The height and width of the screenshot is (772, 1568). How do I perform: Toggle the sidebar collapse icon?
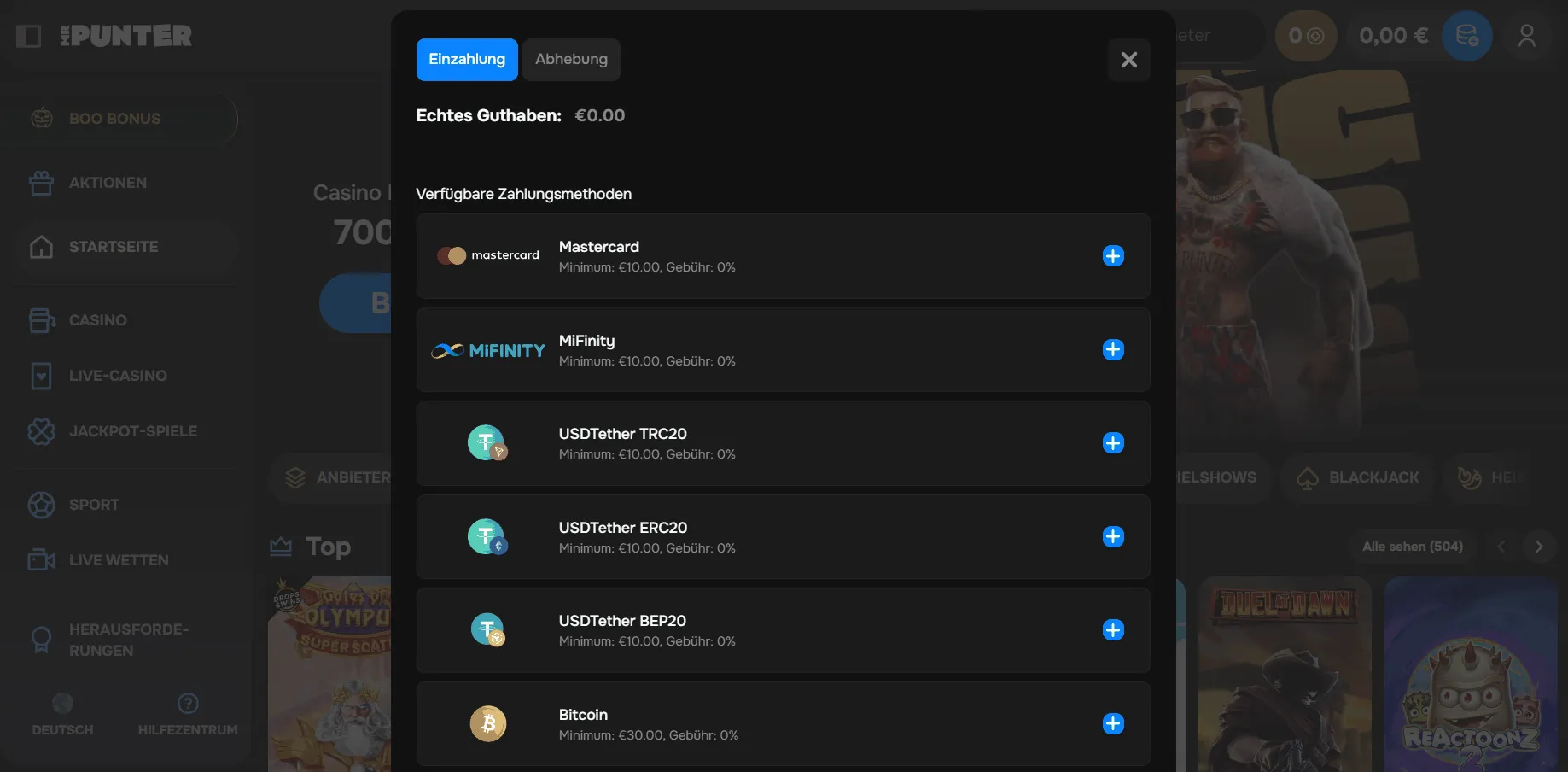28,36
